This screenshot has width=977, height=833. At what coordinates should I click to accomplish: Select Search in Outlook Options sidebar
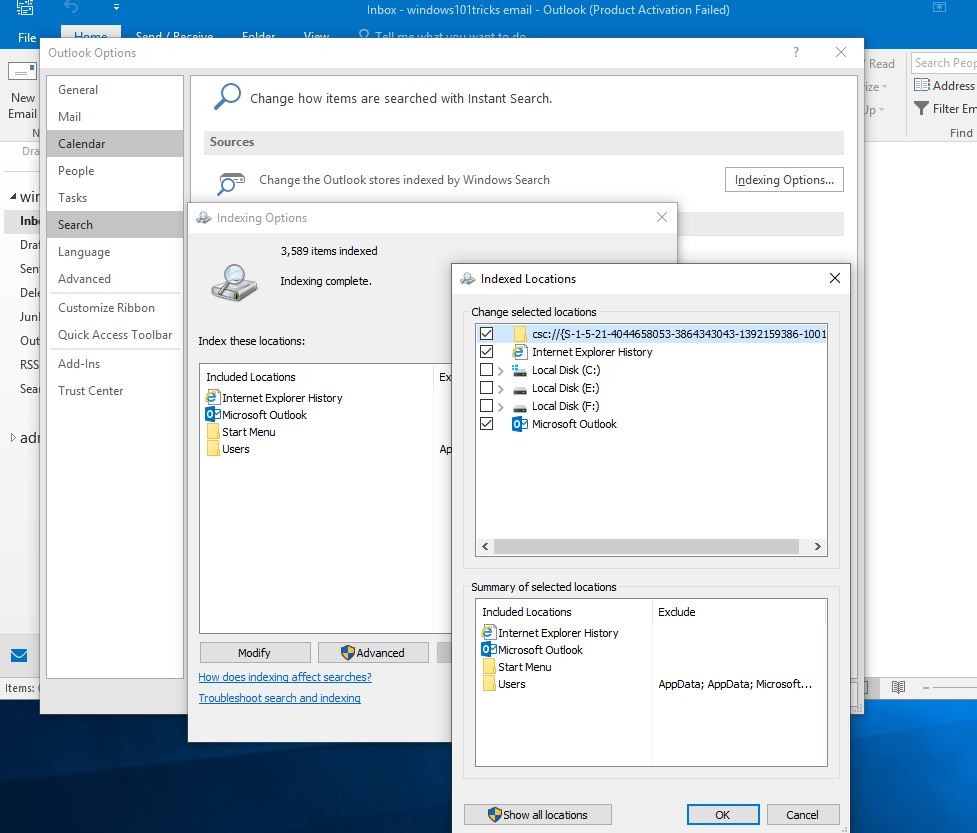click(x=115, y=224)
